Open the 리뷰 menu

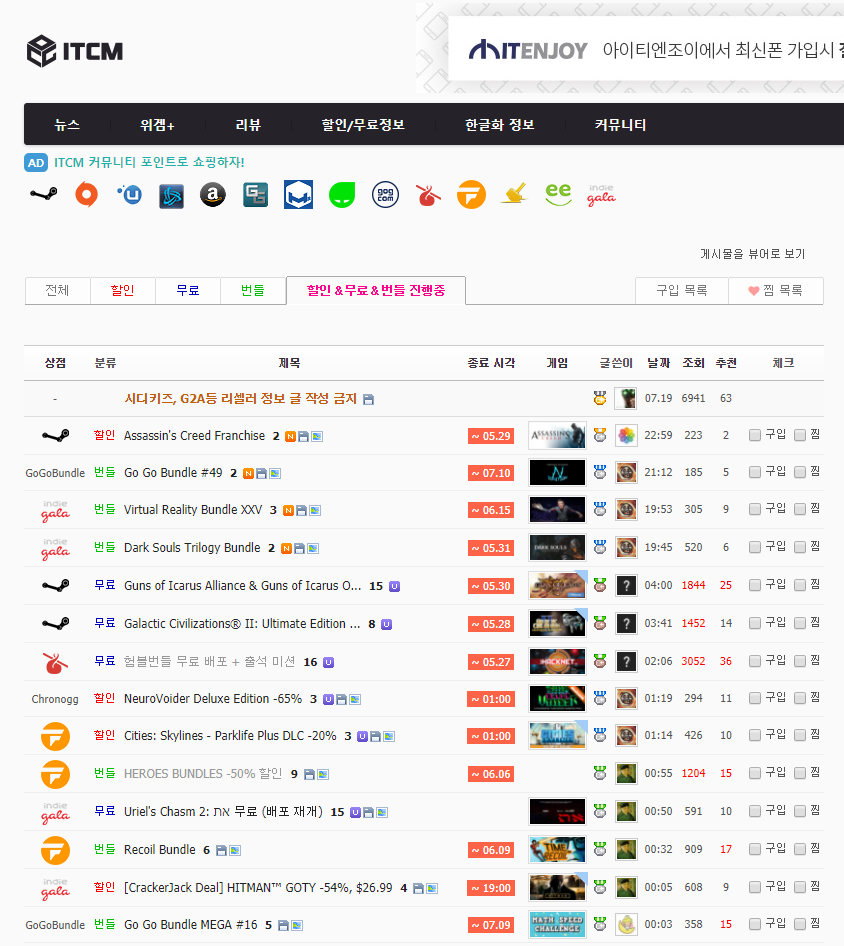[x=248, y=125]
